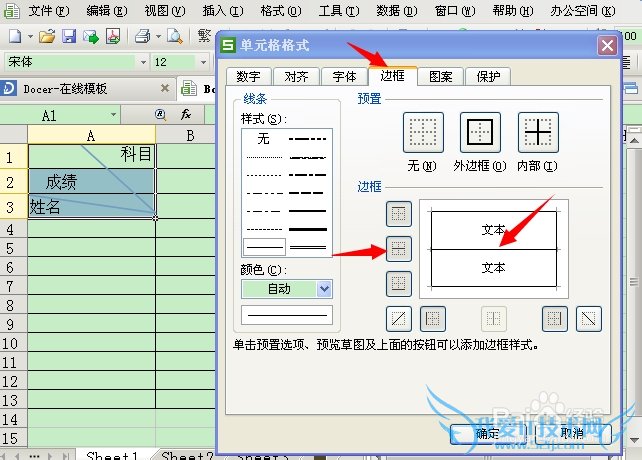This screenshot has width=642, height=460.
Task: Expand the Name Box dropdown for A1
Action: click(113, 115)
